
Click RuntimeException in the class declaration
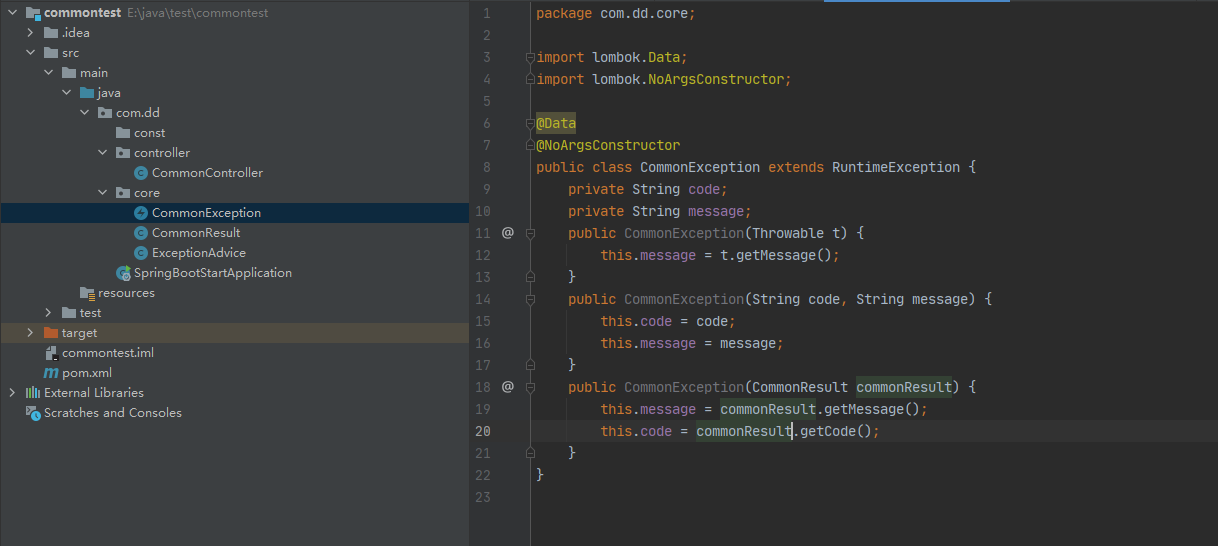tap(896, 167)
